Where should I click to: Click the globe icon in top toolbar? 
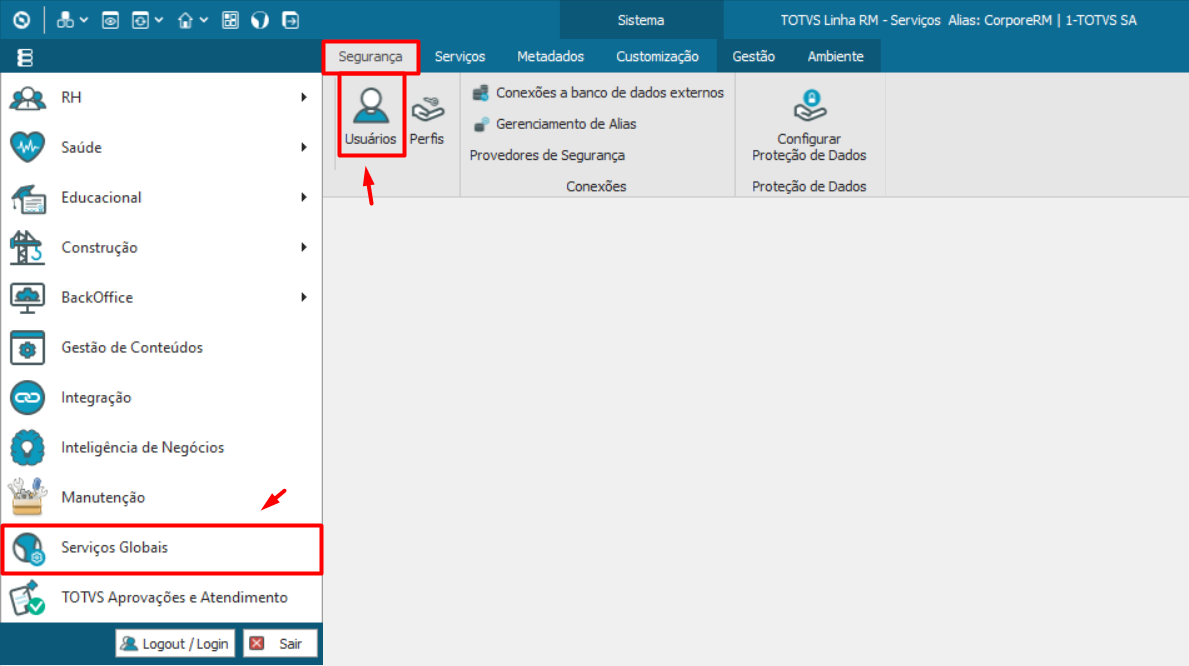click(260, 20)
